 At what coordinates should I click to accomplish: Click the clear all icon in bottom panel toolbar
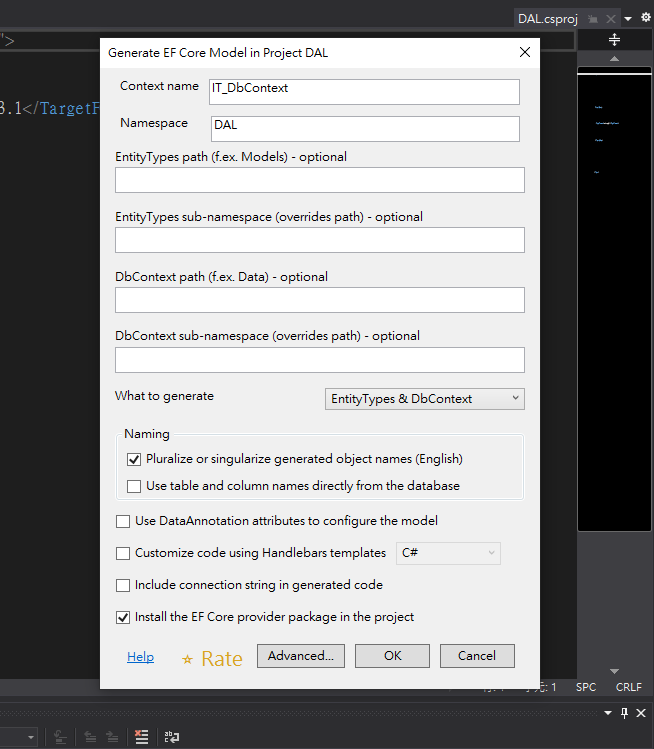141,737
